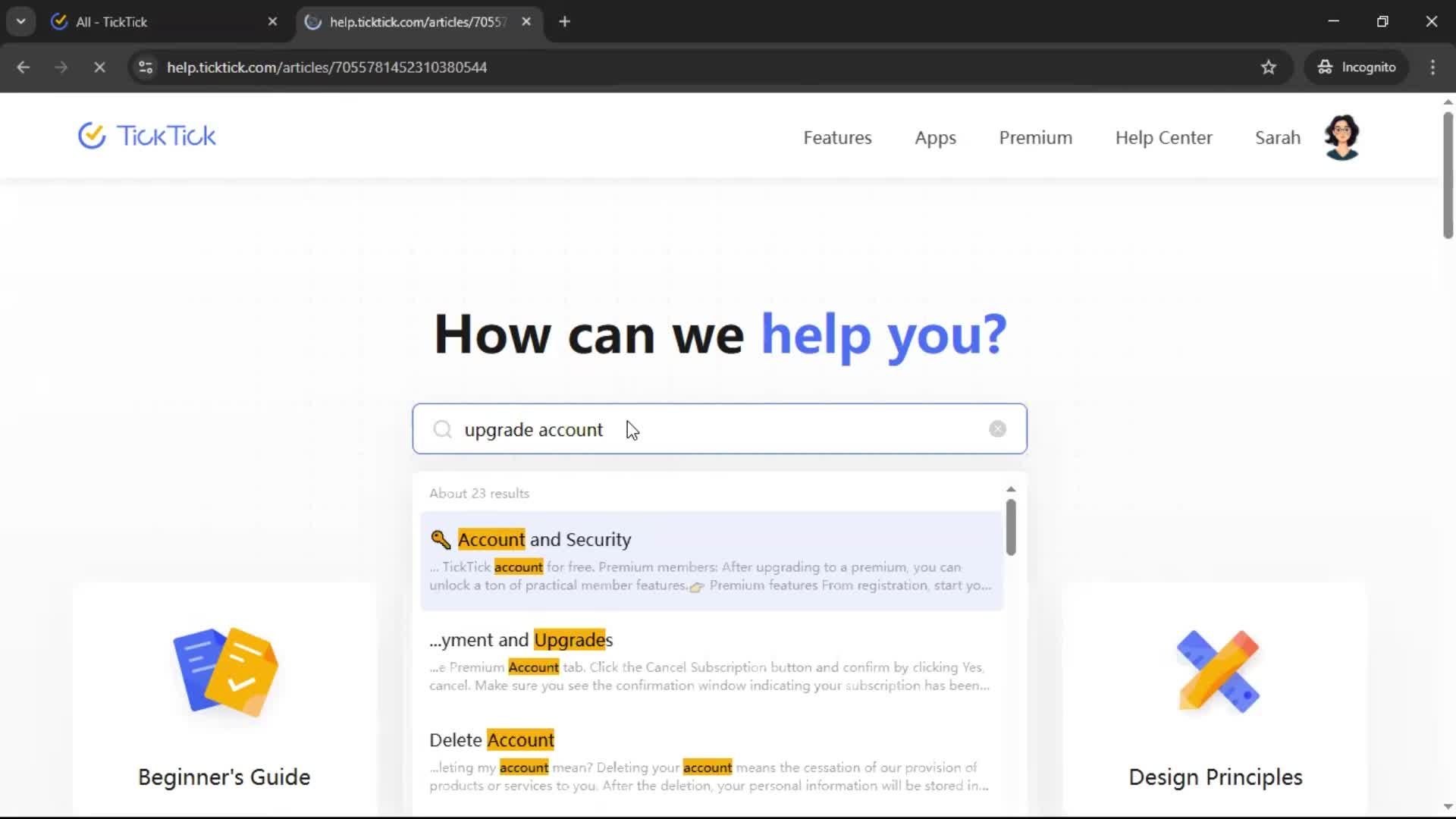
Task: Open Chrome three-dot menu
Action: click(x=1432, y=67)
